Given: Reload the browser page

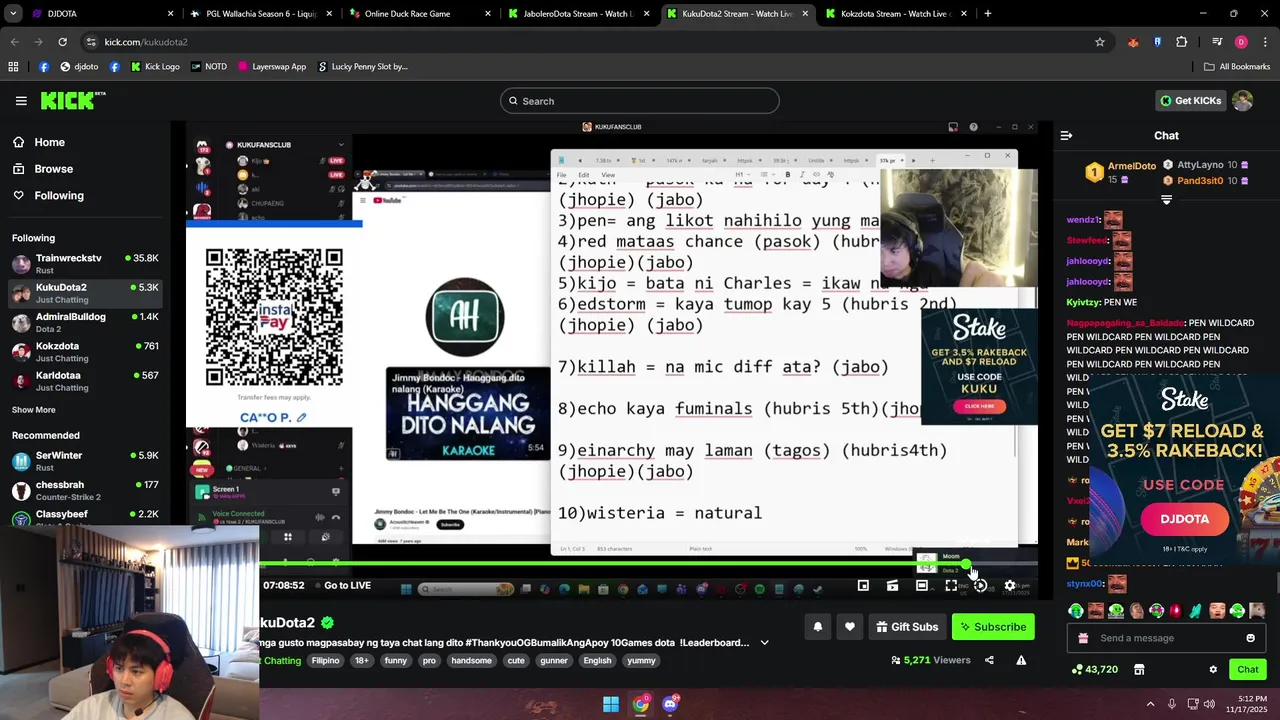Looking at the screenshot, I should (x=62, y=42).
